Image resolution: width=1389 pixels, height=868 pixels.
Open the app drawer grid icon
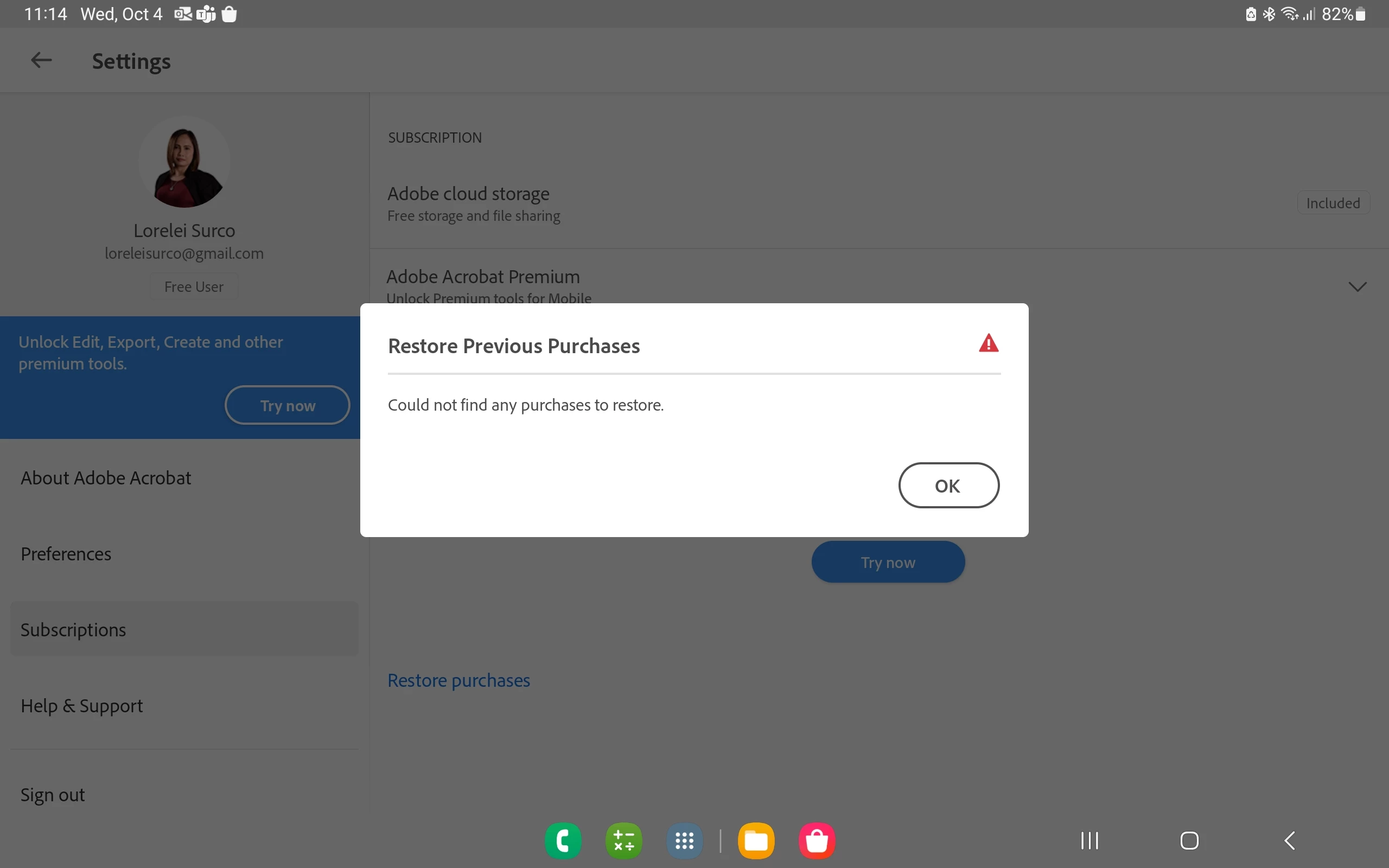point(685,841)
